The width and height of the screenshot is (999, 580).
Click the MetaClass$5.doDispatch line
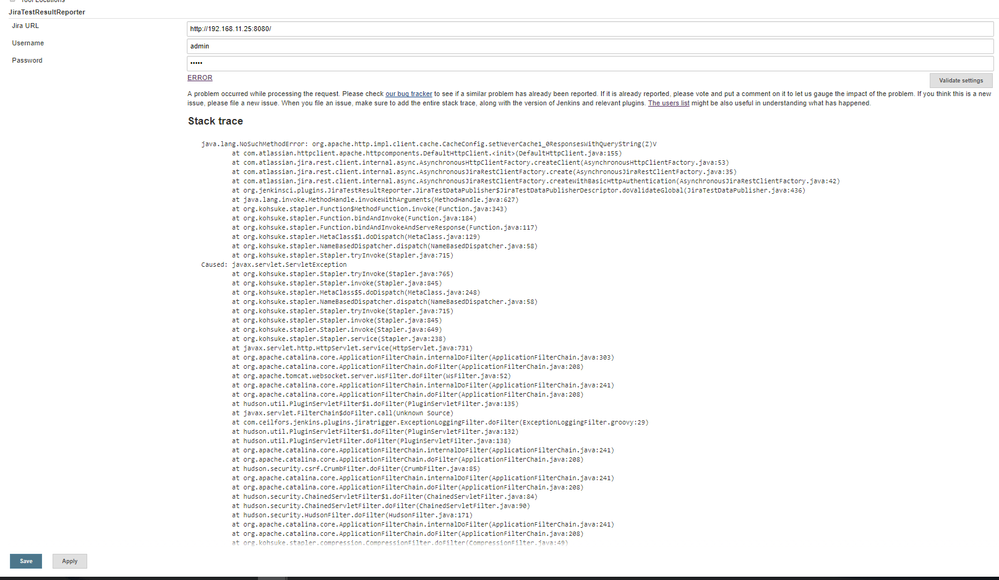click(x=356, y=293)
